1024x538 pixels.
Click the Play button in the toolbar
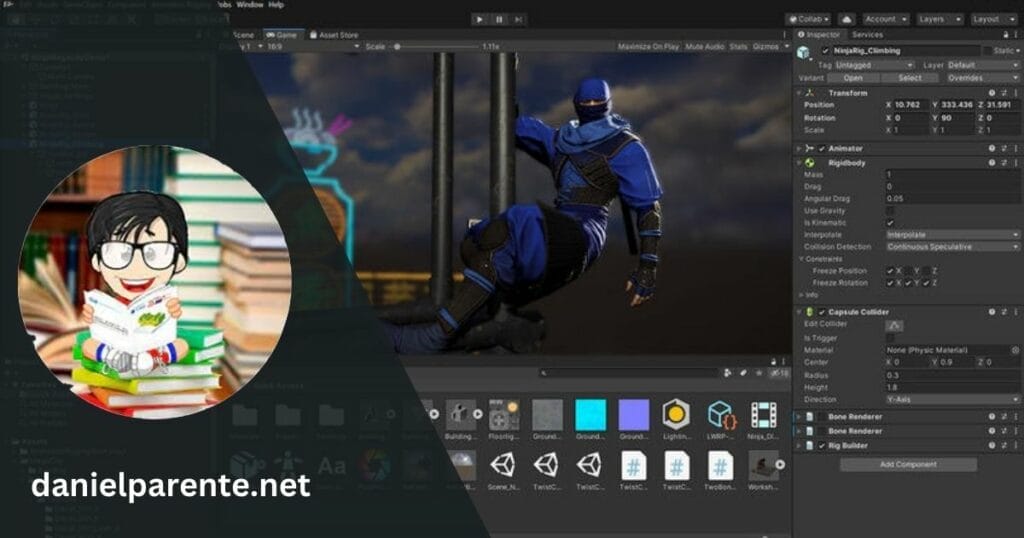(480, 20)
